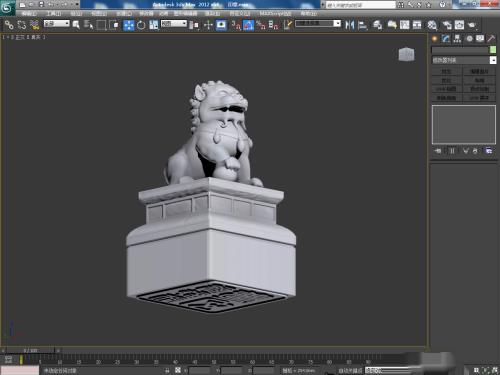Screen dimensions: 500x375
Task: Open the Graphite Modeling Tools ribbon
Action: pos(392,25)
